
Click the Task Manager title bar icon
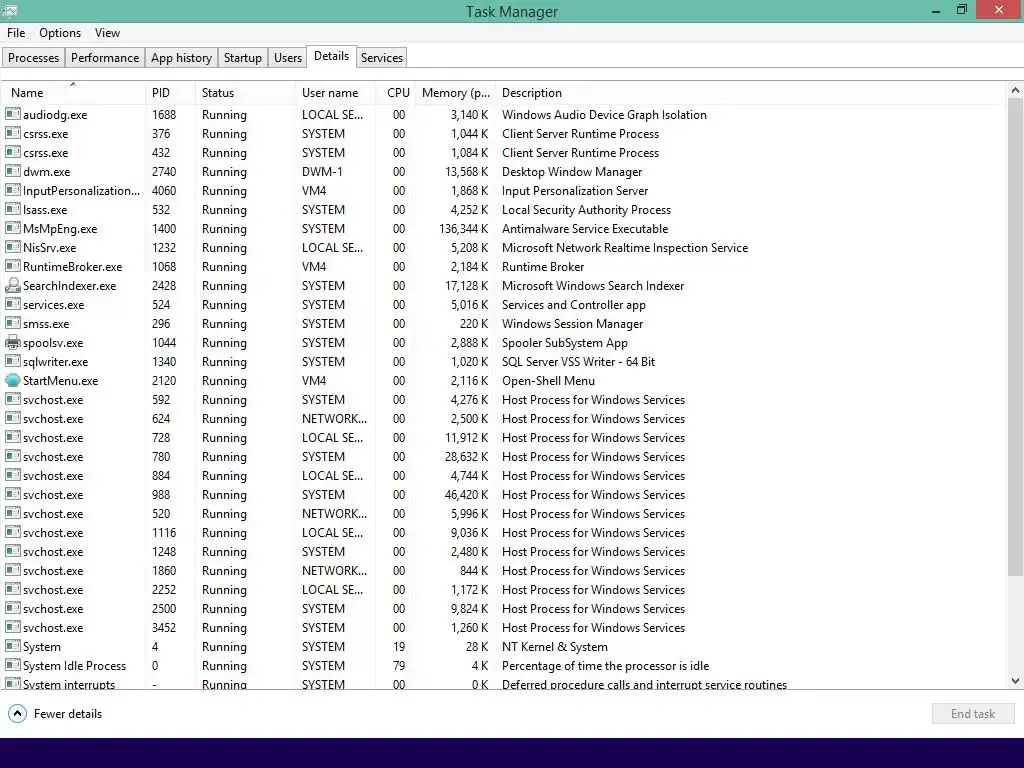[x=10, y=11]
